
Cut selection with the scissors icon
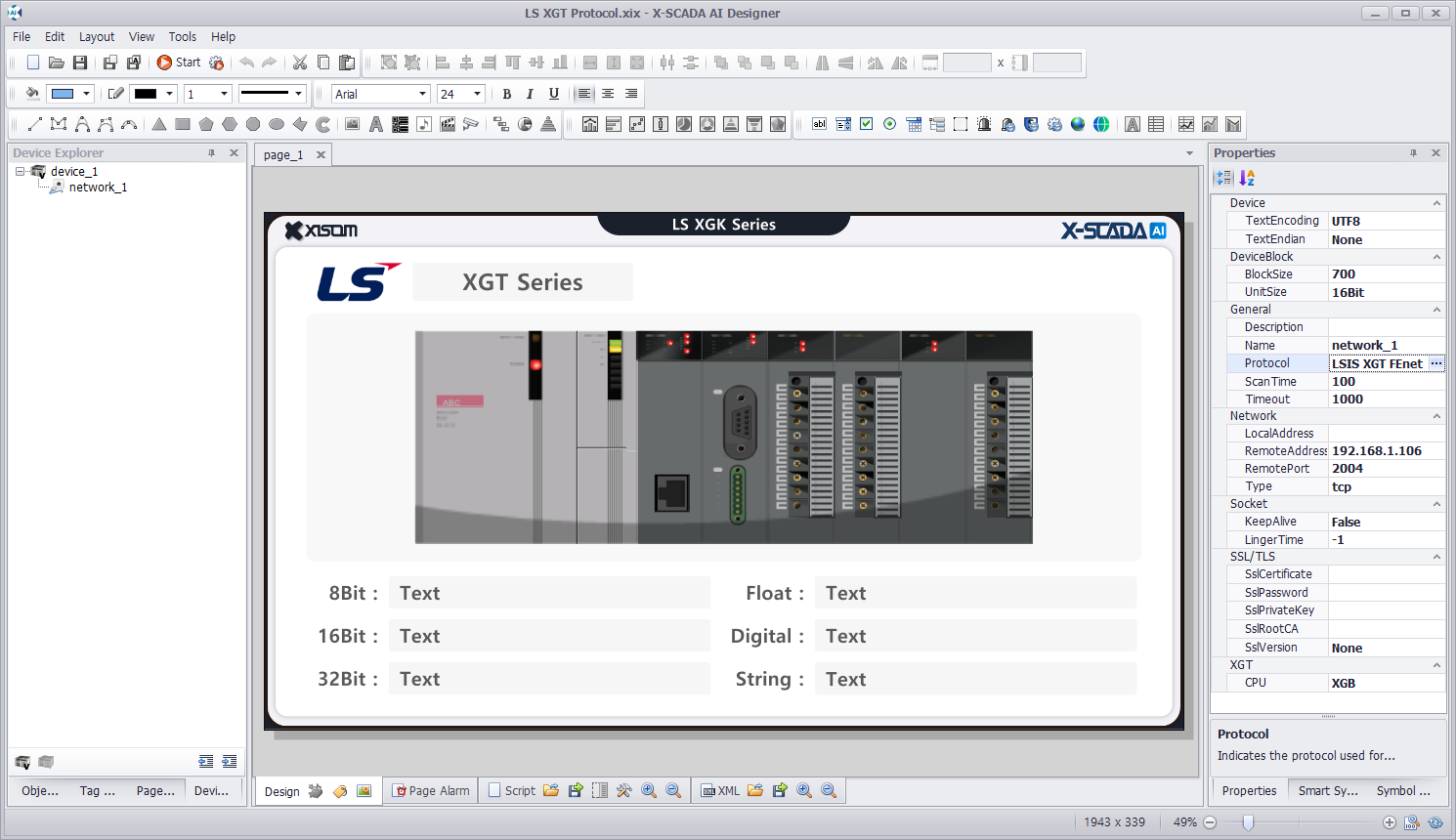(x=300, y=63)
